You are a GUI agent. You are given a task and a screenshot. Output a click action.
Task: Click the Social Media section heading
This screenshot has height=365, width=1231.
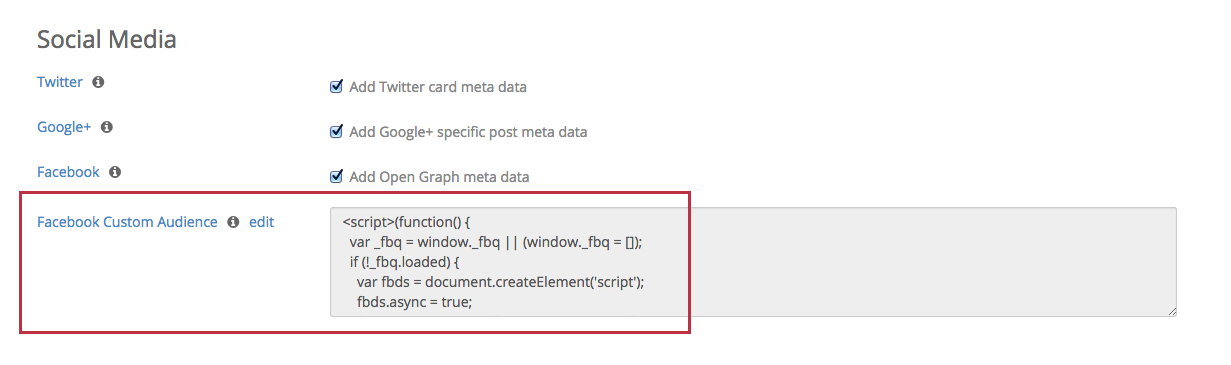(x=107, y=40)
